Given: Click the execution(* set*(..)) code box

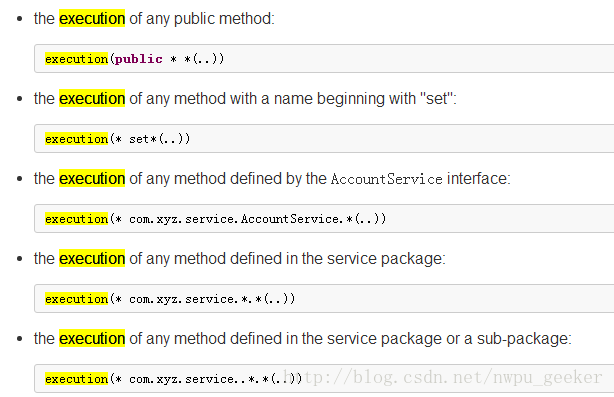Looking at the screenshot, I should click(324, 139).
